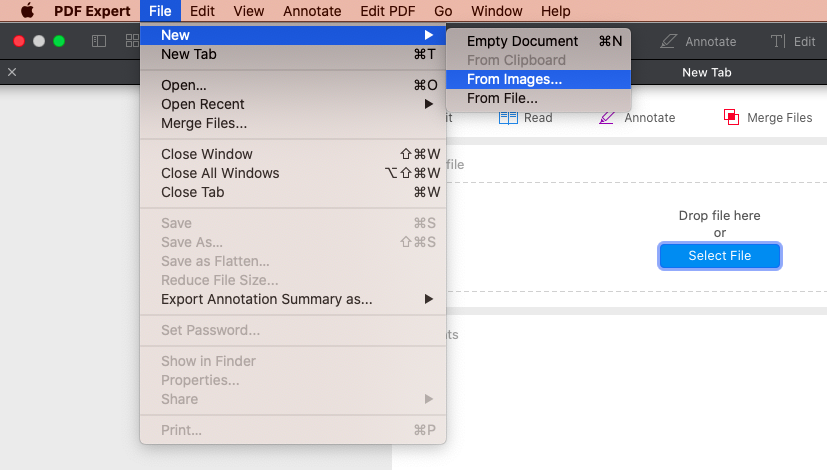The width and height of the screenshot is (827, 470).
Task: Click the red Merge Files icon
Action: point(731,117)
